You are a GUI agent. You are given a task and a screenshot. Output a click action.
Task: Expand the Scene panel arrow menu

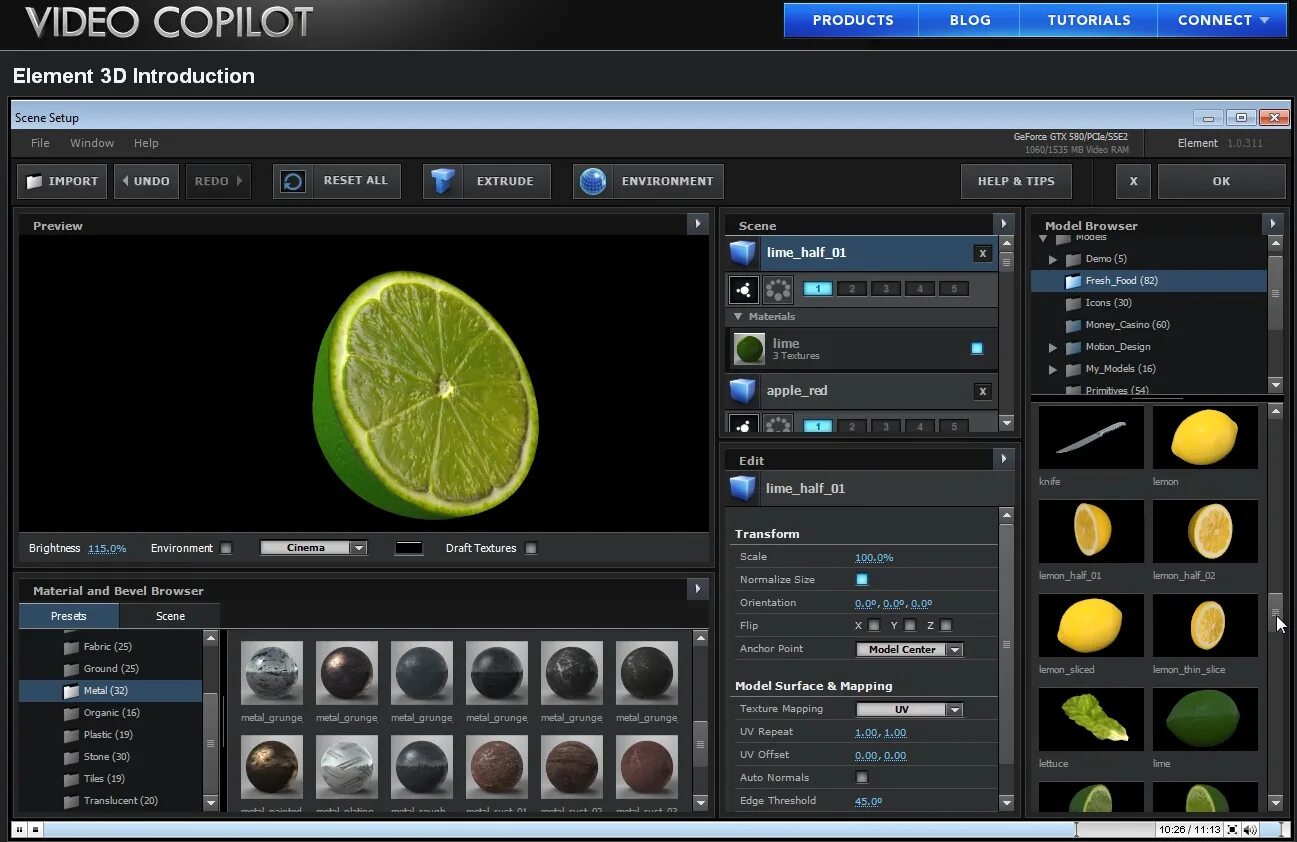point(1003,224)
